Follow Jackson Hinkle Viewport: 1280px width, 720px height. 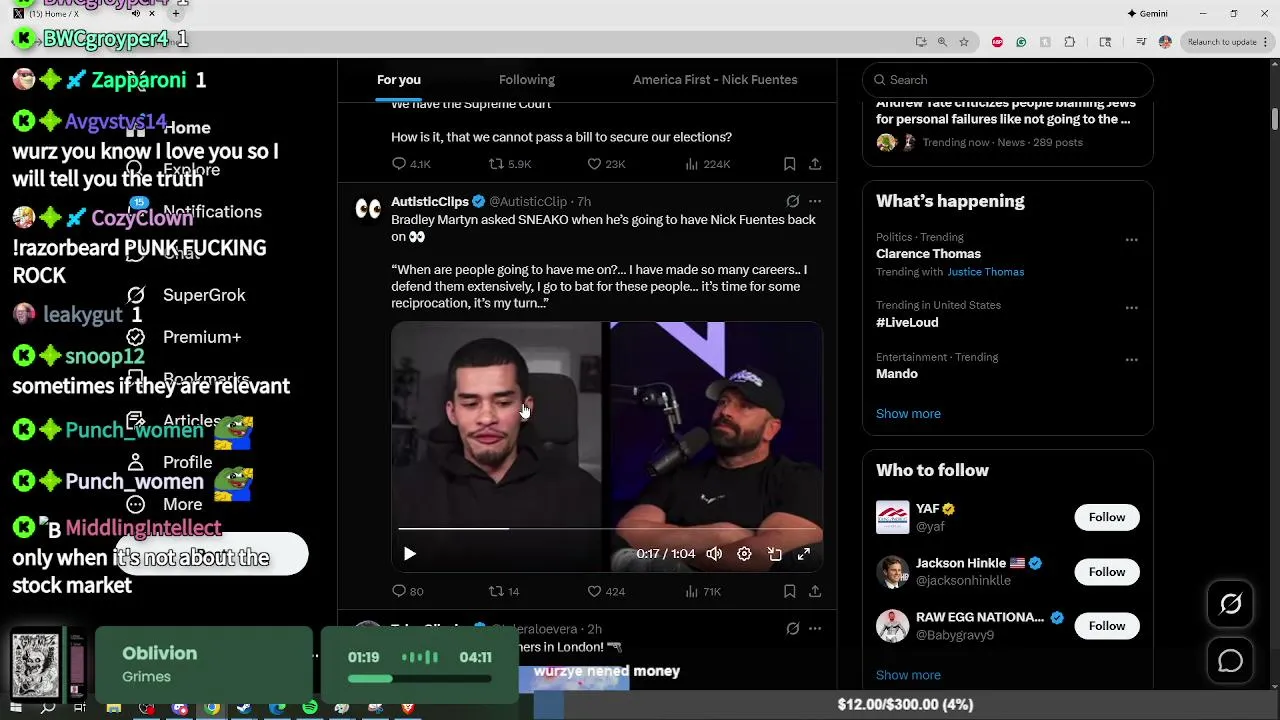(x=1107, y=572)
